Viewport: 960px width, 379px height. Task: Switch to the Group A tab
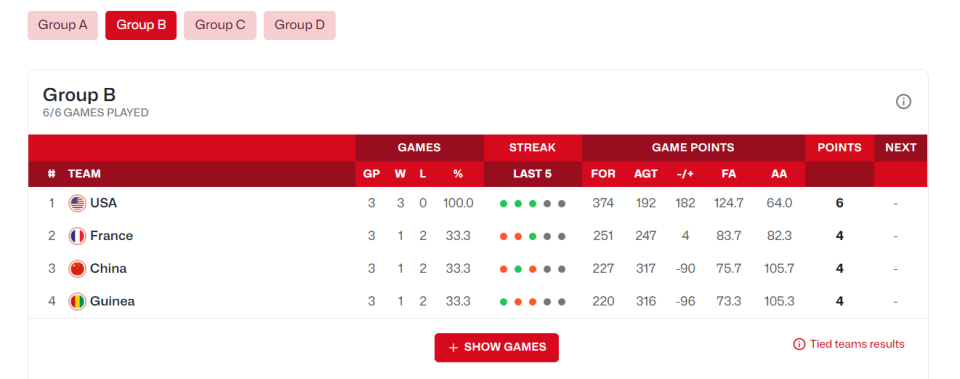[x=62, y=25]
